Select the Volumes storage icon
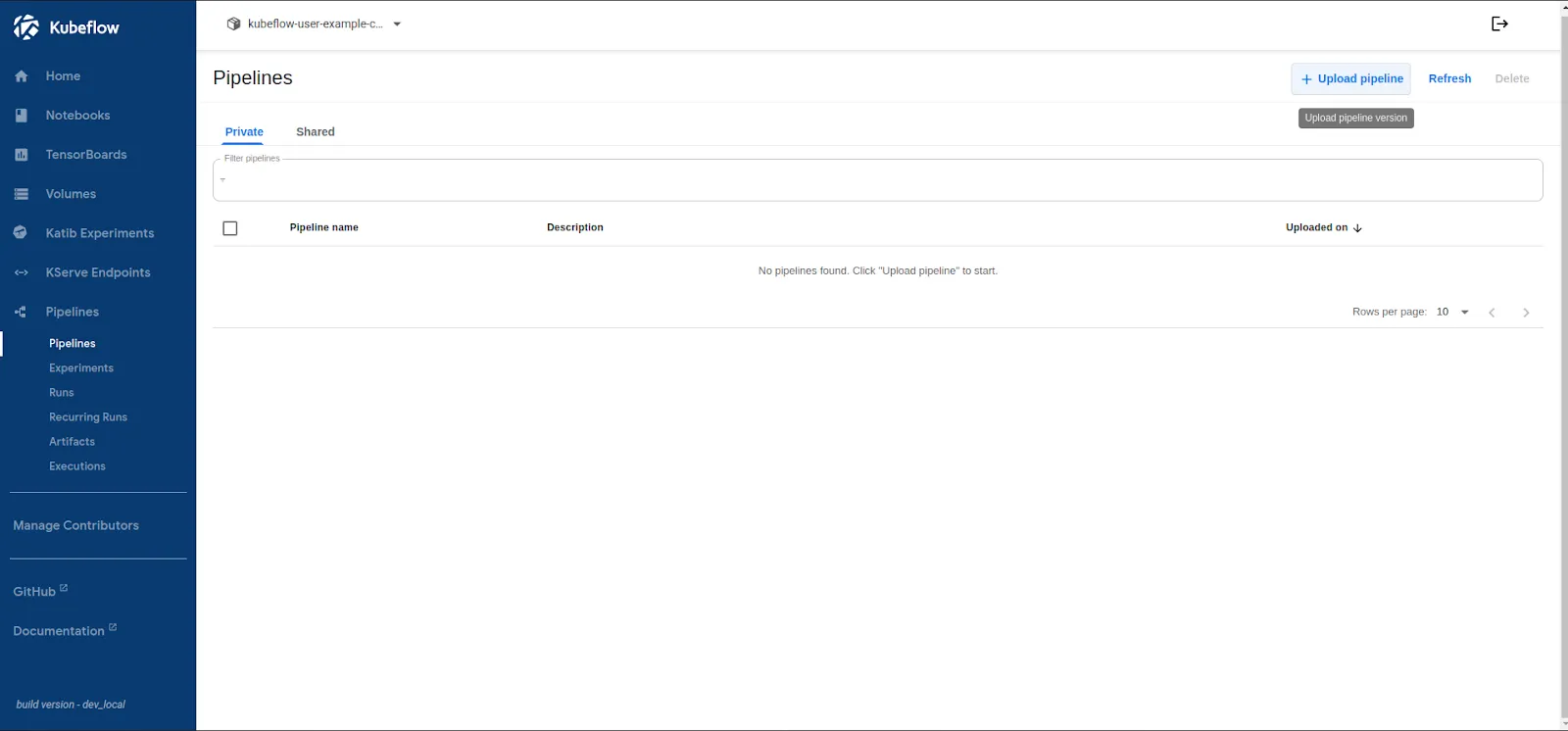The width and height of the screenshot is (1568, 731). [x=22, y=194]
